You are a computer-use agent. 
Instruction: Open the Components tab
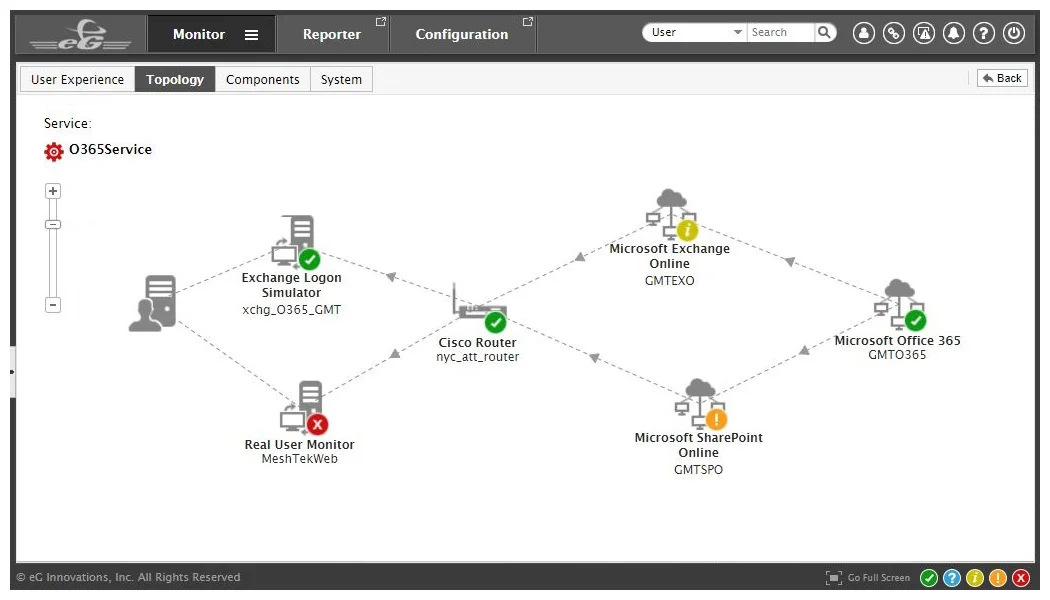(262, 79)
